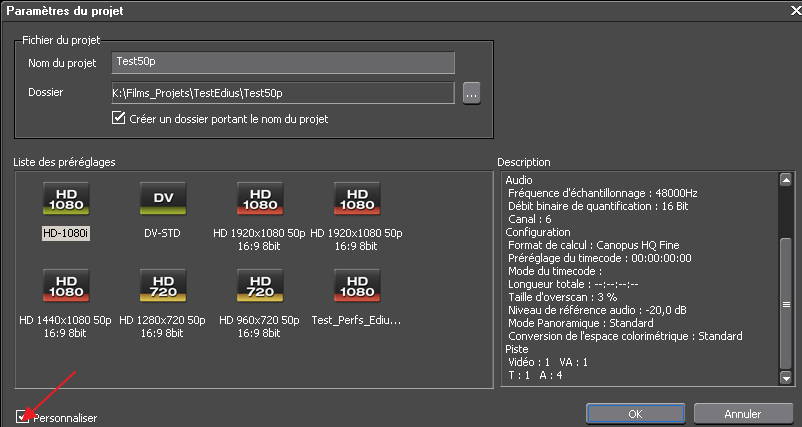Select the DV-STD preset icon

163,198
